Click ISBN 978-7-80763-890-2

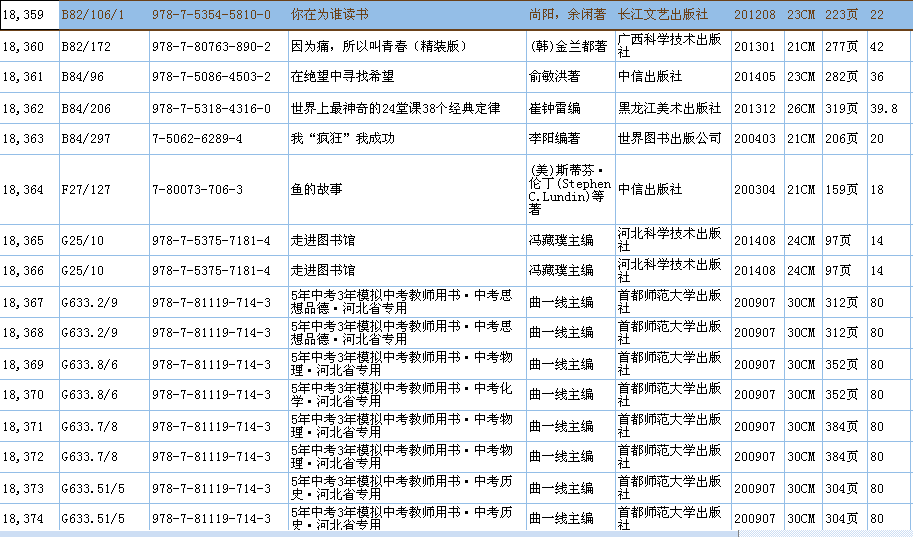pos(219,47)
